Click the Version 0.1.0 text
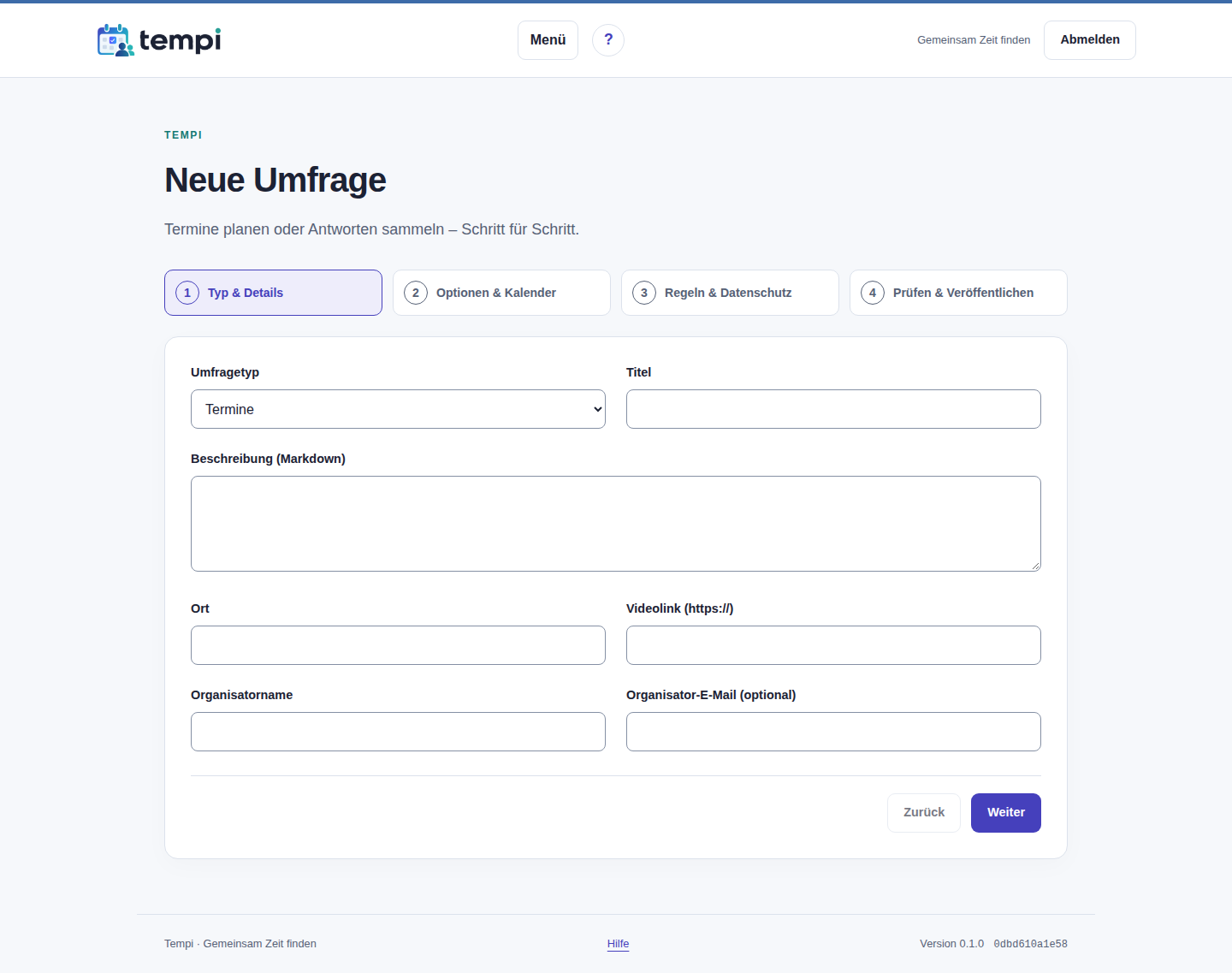The height and width of the screenshot is (973, 1232). [x=951, y=944]
